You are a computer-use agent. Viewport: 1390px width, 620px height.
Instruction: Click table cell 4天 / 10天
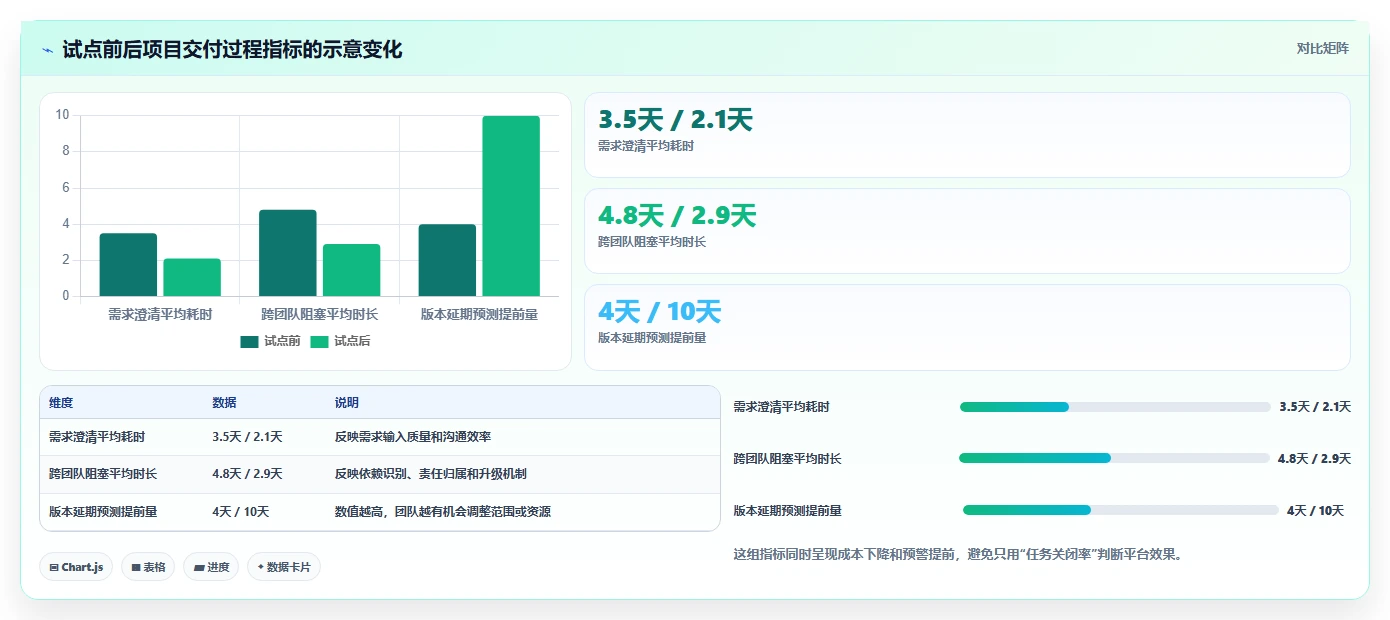tap(241, 512)
